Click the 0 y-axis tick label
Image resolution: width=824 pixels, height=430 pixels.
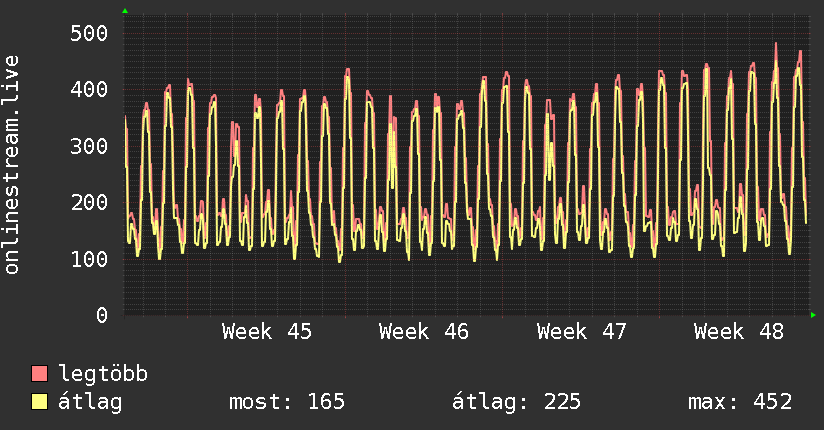(102, 316)
